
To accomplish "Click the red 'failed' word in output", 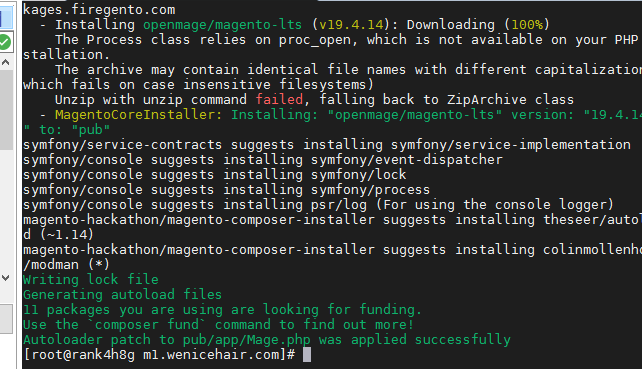I will [x=279, y=100].
